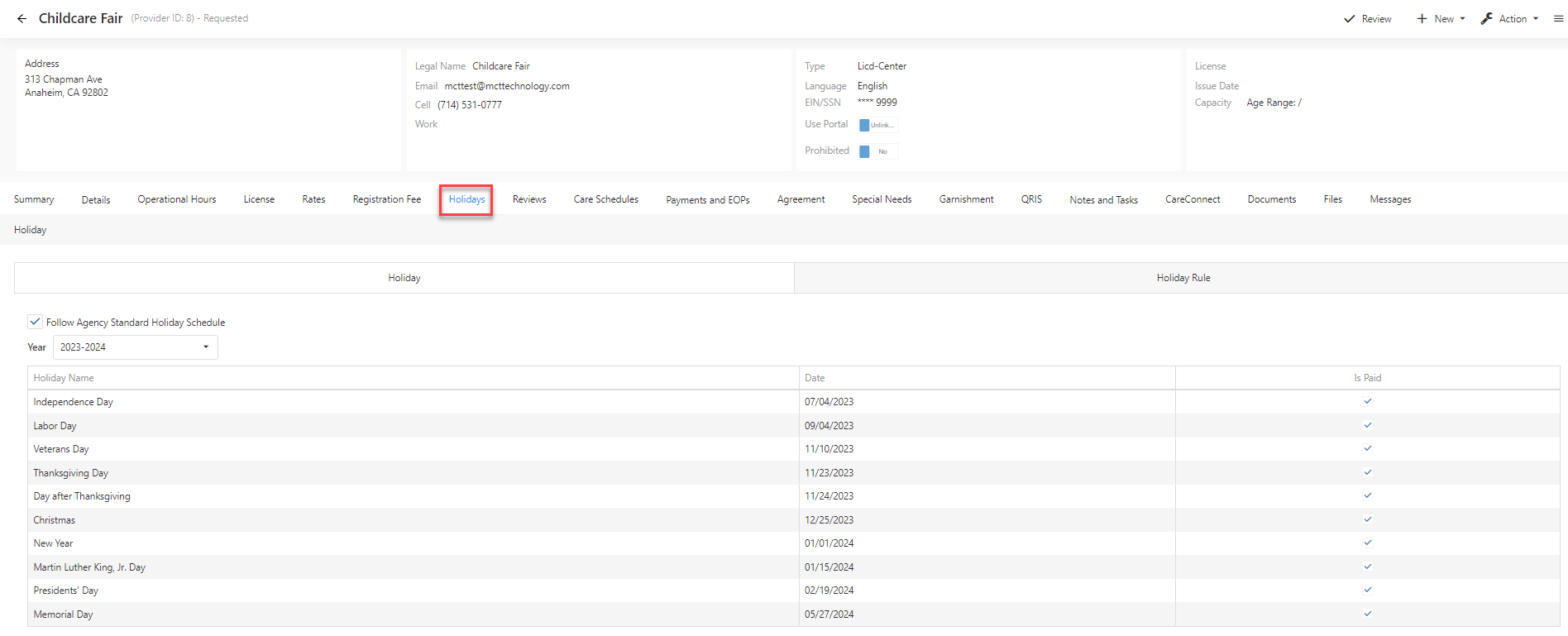The image size is (1568, 636).
Task: Click the Holiday Name column header
Action: click(x=64, y=378)
